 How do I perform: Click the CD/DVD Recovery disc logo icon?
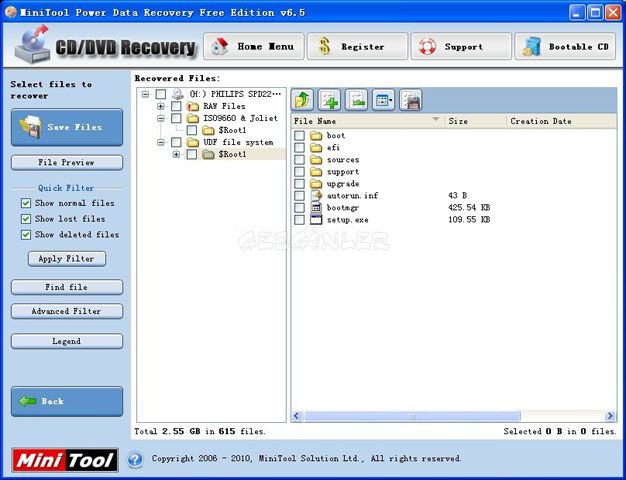coord(32,44)
